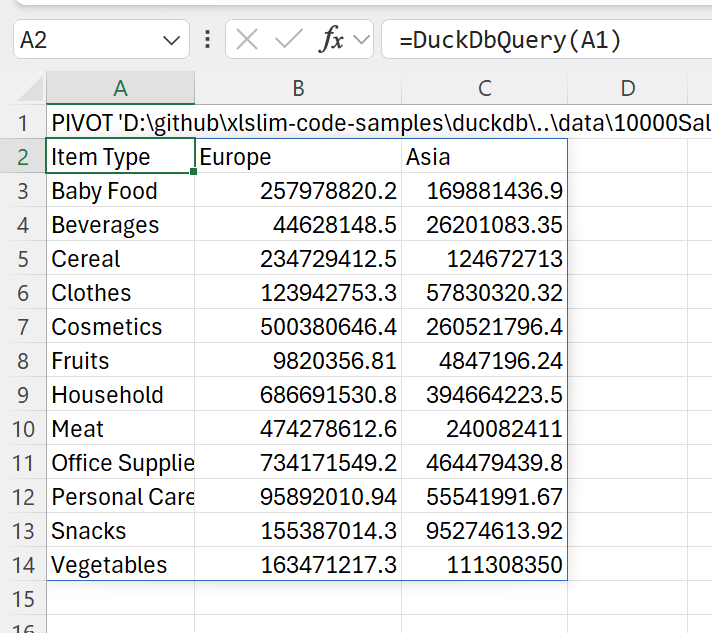Select column A header
The image size is (712, 633).
pos(121,88)
